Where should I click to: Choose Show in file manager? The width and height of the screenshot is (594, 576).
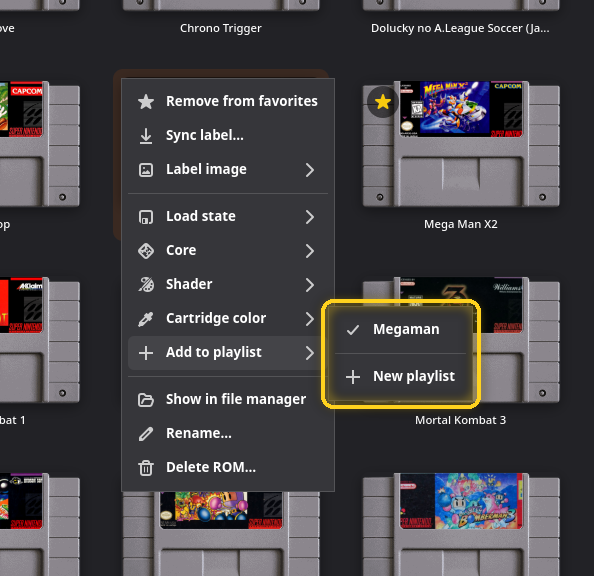[228, 400]
